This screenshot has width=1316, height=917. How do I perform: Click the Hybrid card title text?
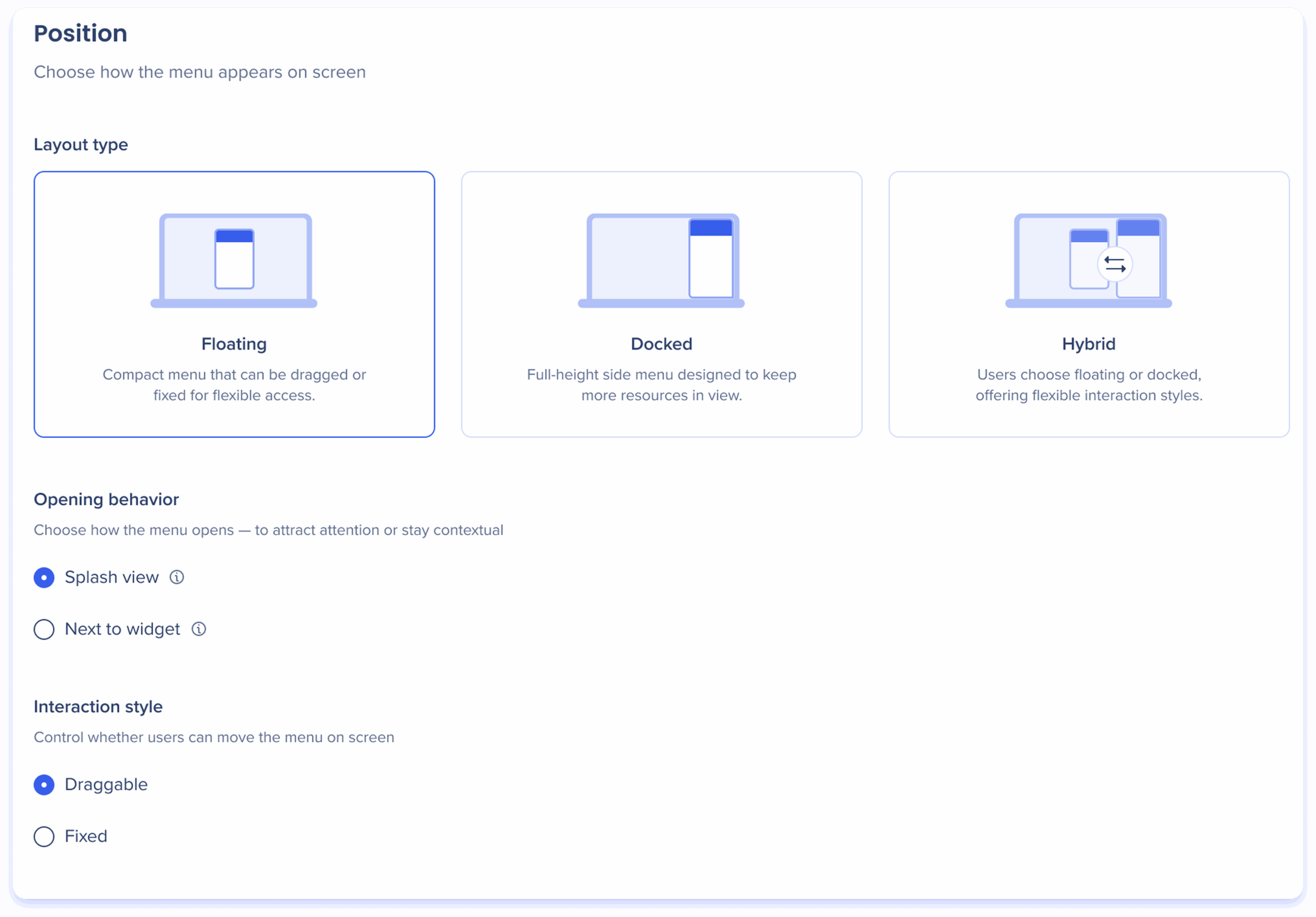[1088, 344]
